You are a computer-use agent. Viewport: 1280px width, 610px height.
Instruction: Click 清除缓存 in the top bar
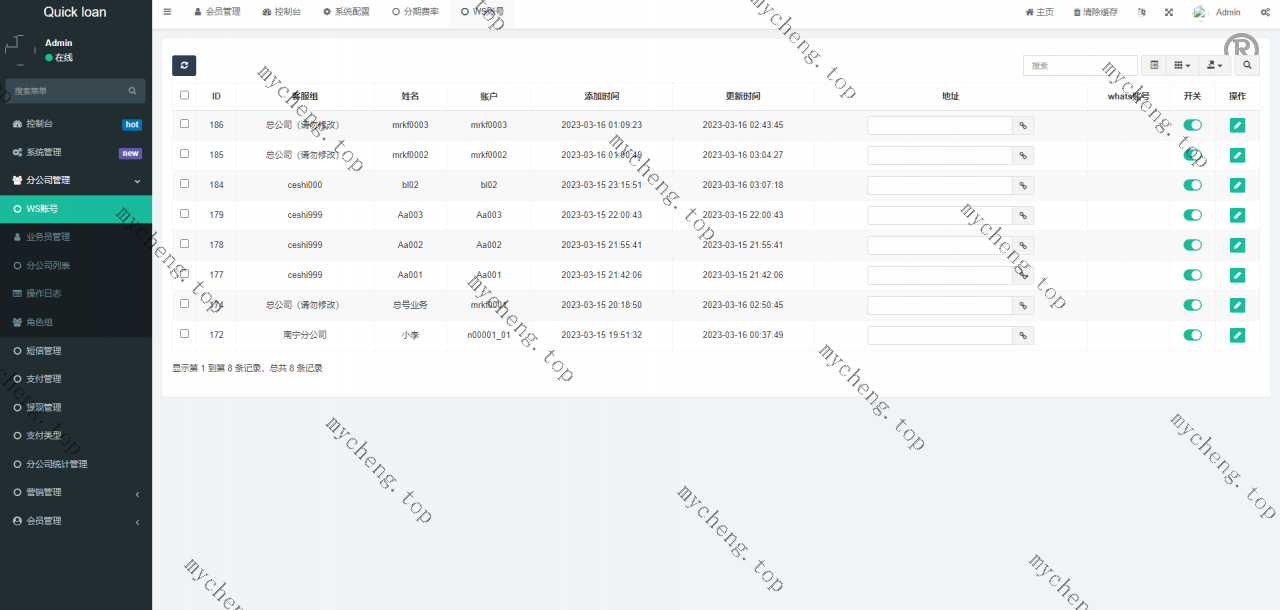tap(1096, 12)
